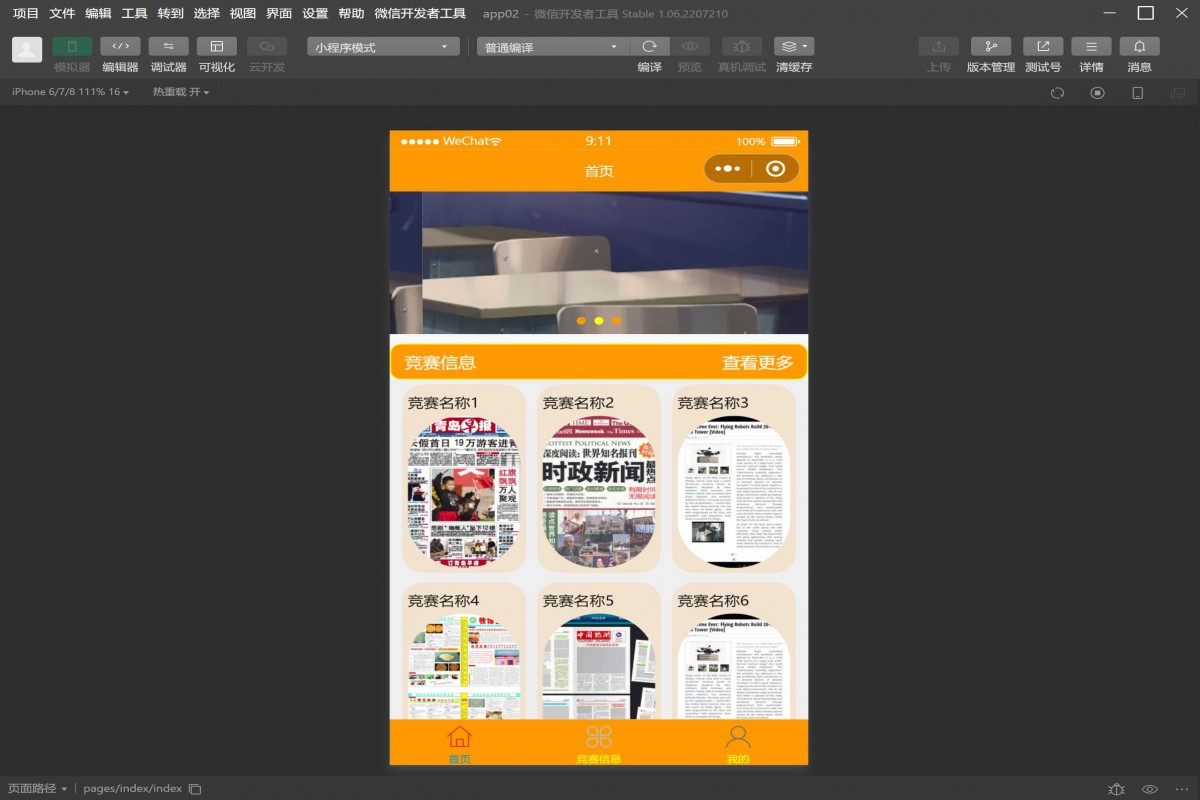This screenshot has height=800, width=1200.
Task: Select the first carousel indicator dot
Action: (581, 321)
